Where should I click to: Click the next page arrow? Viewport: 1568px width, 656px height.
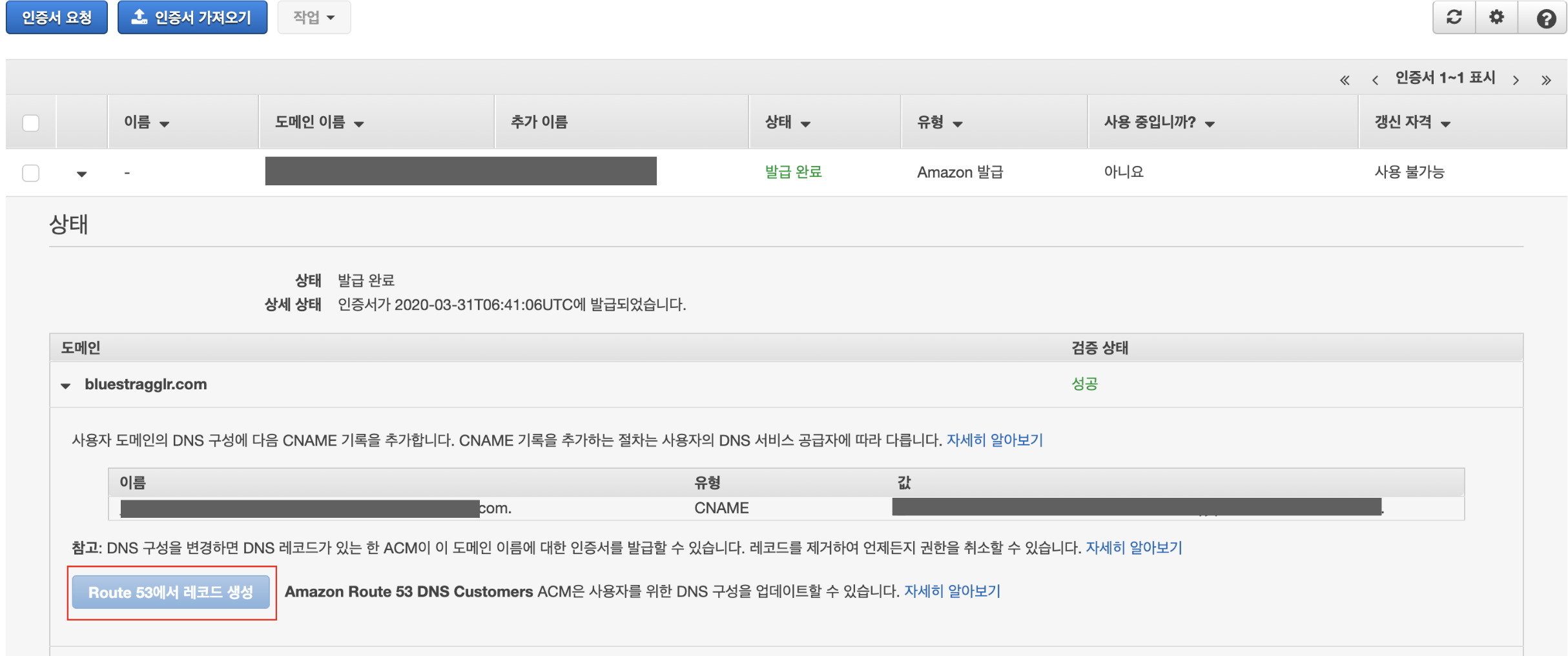click(x=1517, y=79)
